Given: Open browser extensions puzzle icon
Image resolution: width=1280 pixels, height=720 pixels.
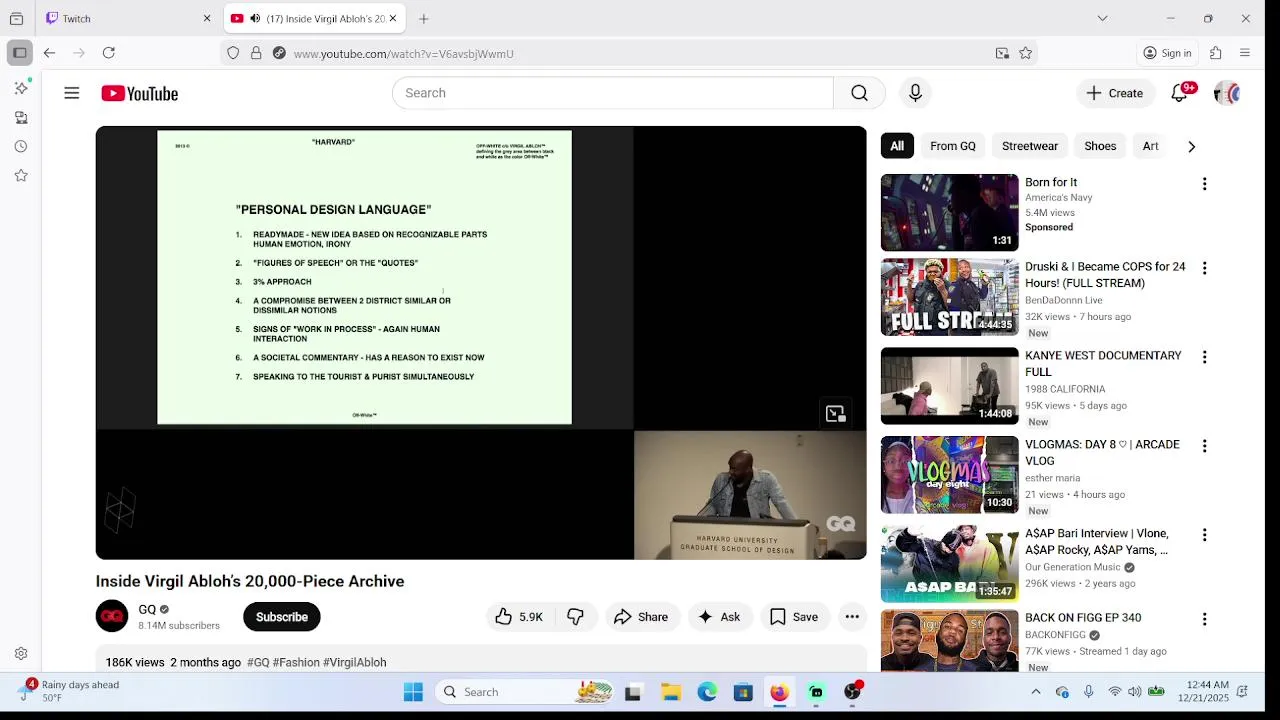Looking at the screenshot, I should (x=1216, y=53).
